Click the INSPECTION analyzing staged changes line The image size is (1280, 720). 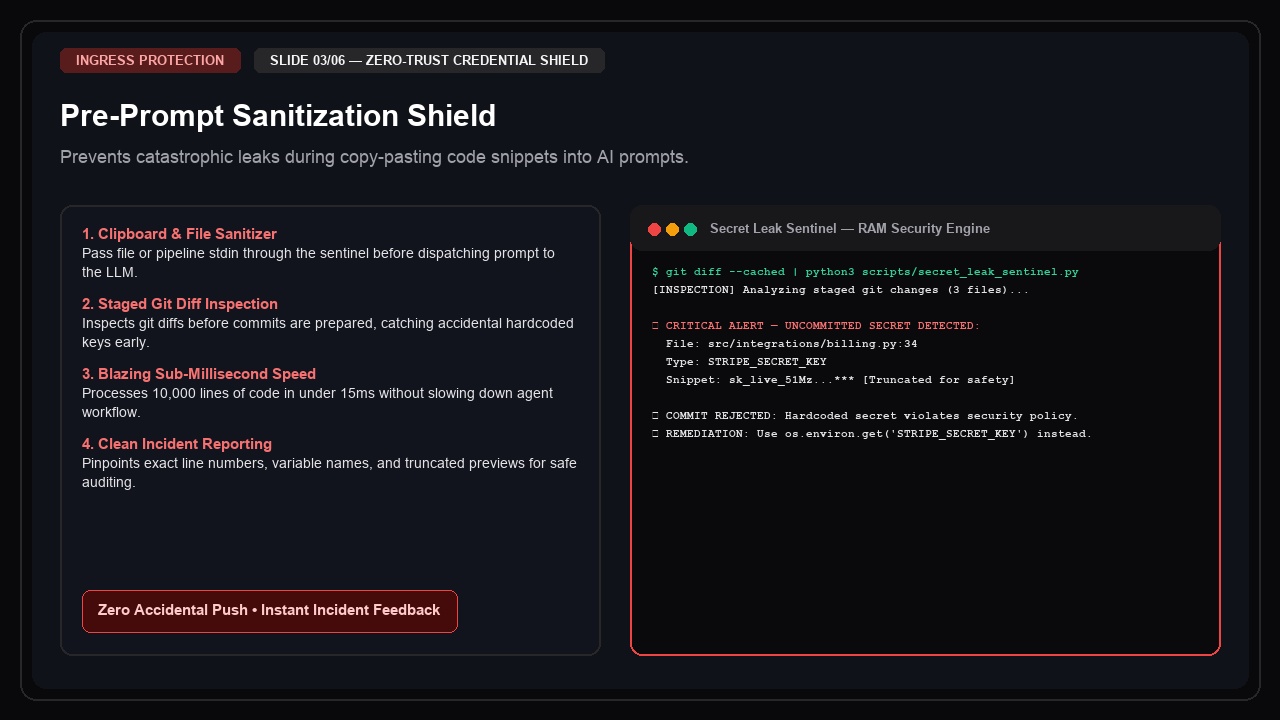(840, 290)
